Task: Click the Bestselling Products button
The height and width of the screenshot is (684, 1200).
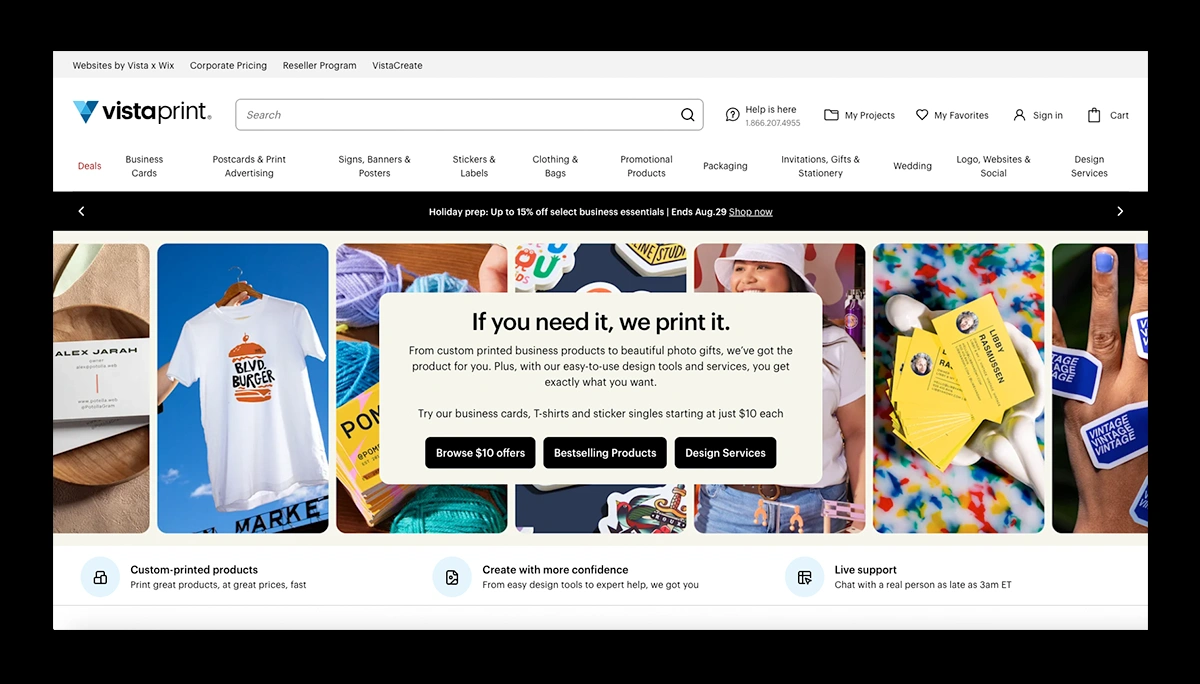Action: pos(605,453)
